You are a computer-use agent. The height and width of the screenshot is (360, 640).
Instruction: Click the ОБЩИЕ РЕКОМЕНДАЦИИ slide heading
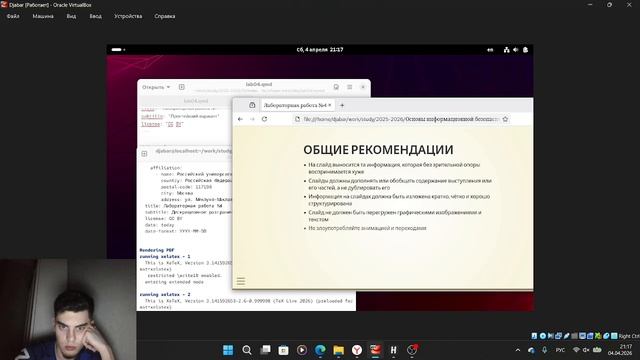(378, 150)
